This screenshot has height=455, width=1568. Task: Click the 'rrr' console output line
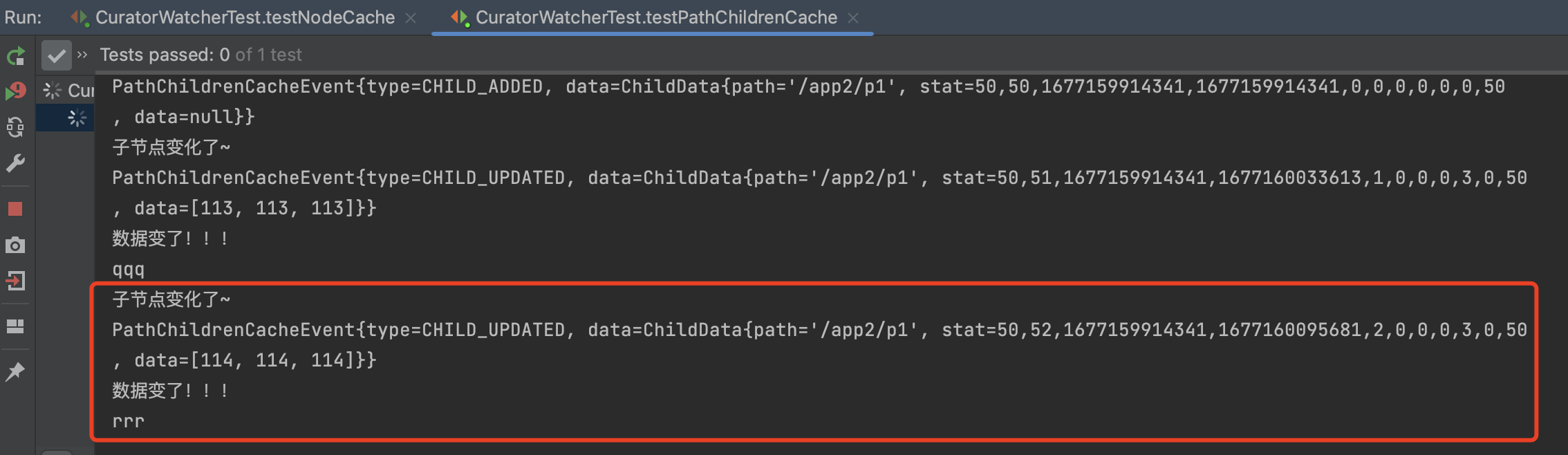pyautogui.click(x=129, y=421)
